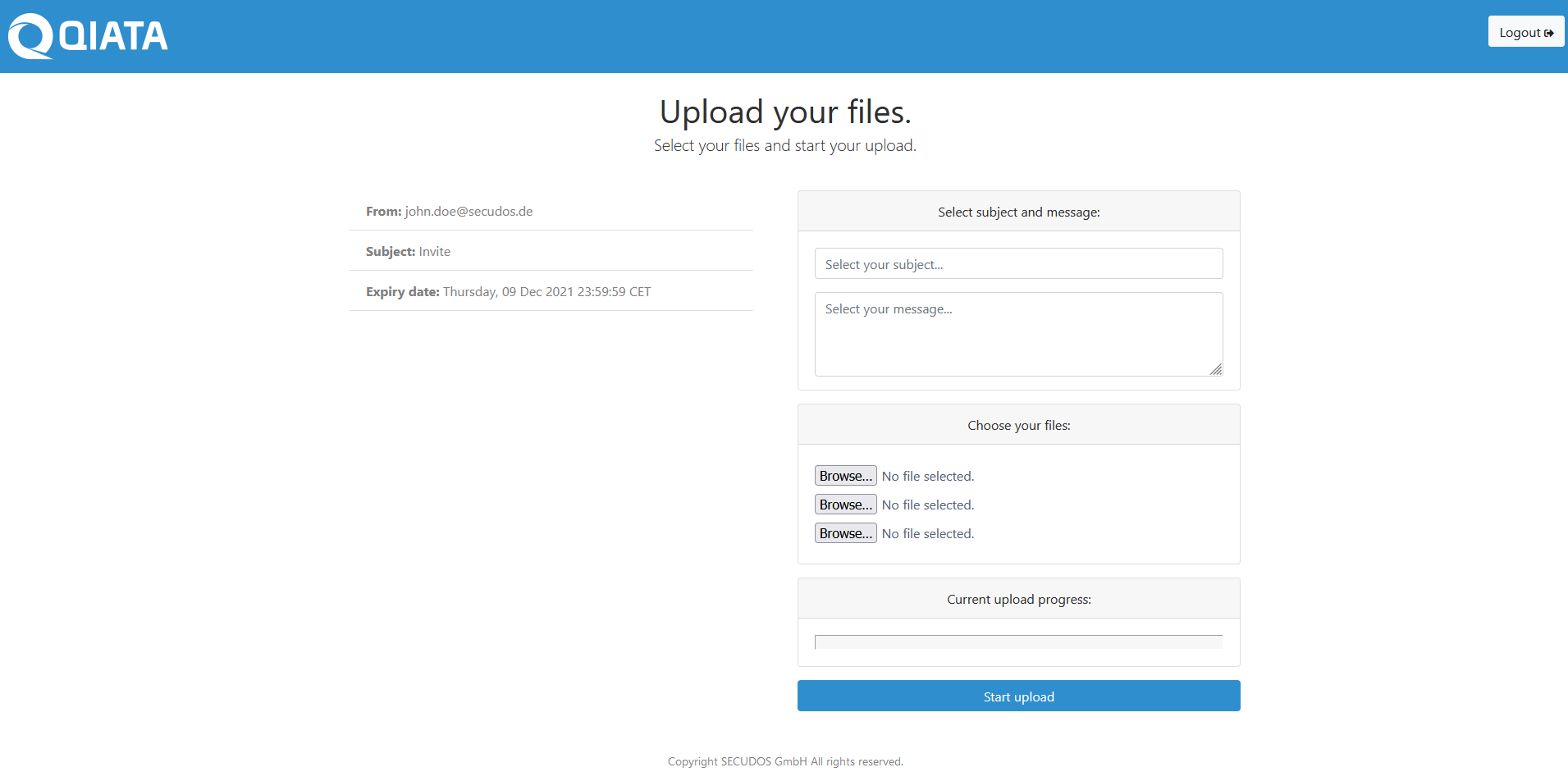Screen dimensions: 1568x781
Task: Click the Start upload button
Action: click(x=1018, y=696)
